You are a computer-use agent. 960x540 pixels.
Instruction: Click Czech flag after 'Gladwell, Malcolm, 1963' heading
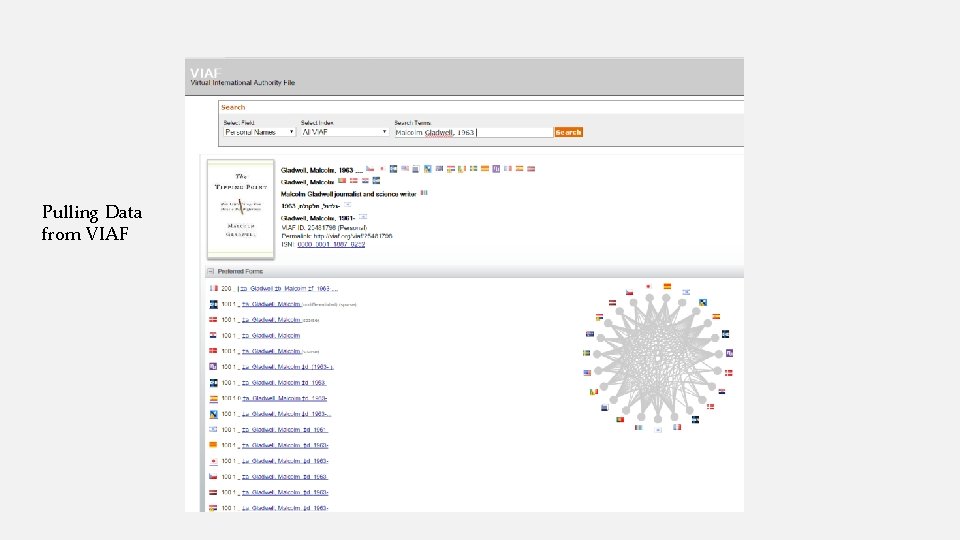[370, 169]
